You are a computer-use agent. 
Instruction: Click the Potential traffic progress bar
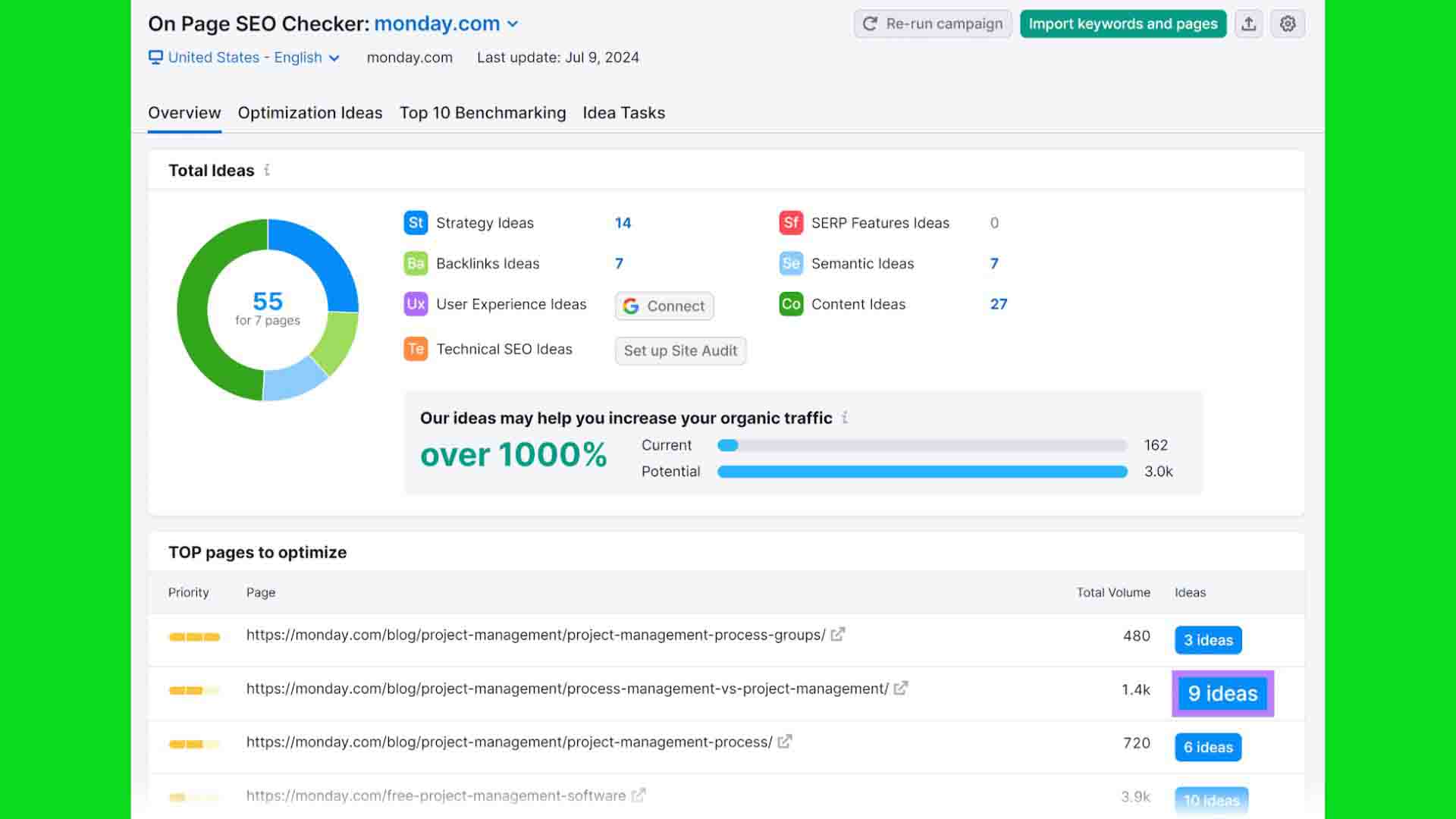coord(921,472)
